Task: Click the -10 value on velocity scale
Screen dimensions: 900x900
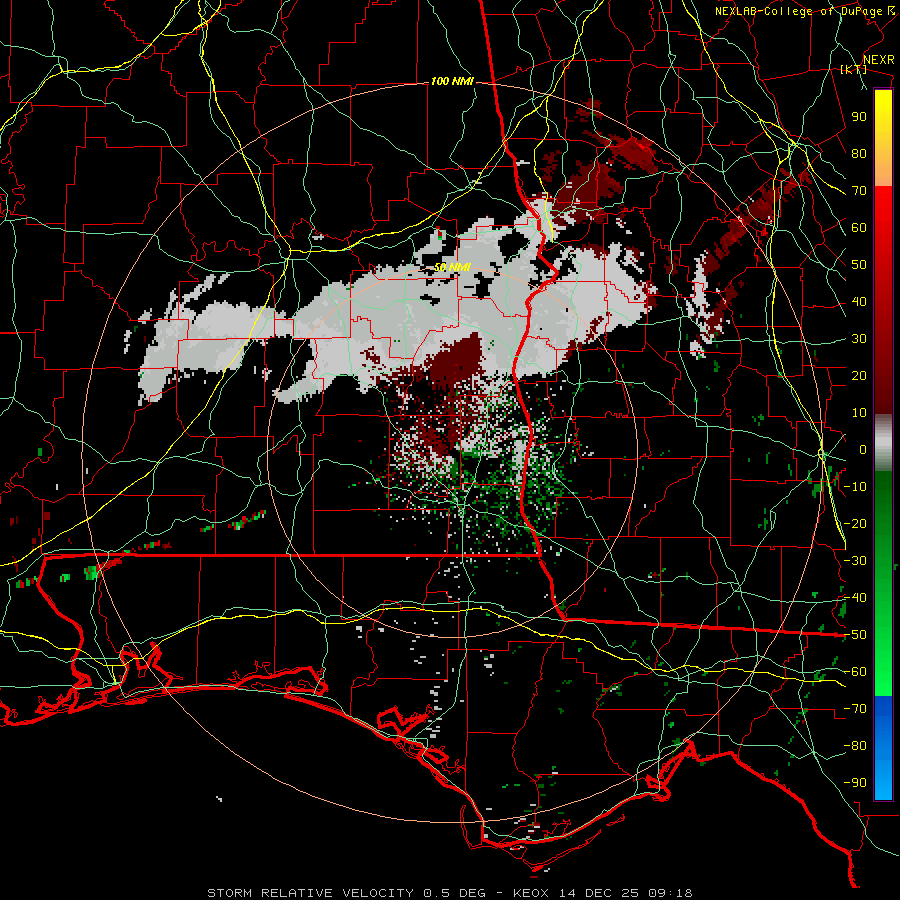Action: pyautogui.click(x=855, y=487)
